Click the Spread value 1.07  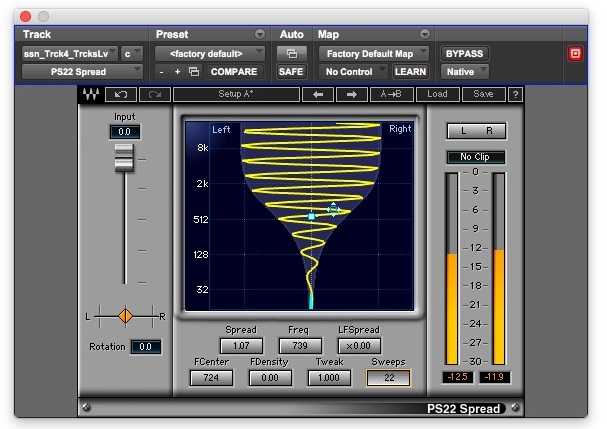pos(241,346)
